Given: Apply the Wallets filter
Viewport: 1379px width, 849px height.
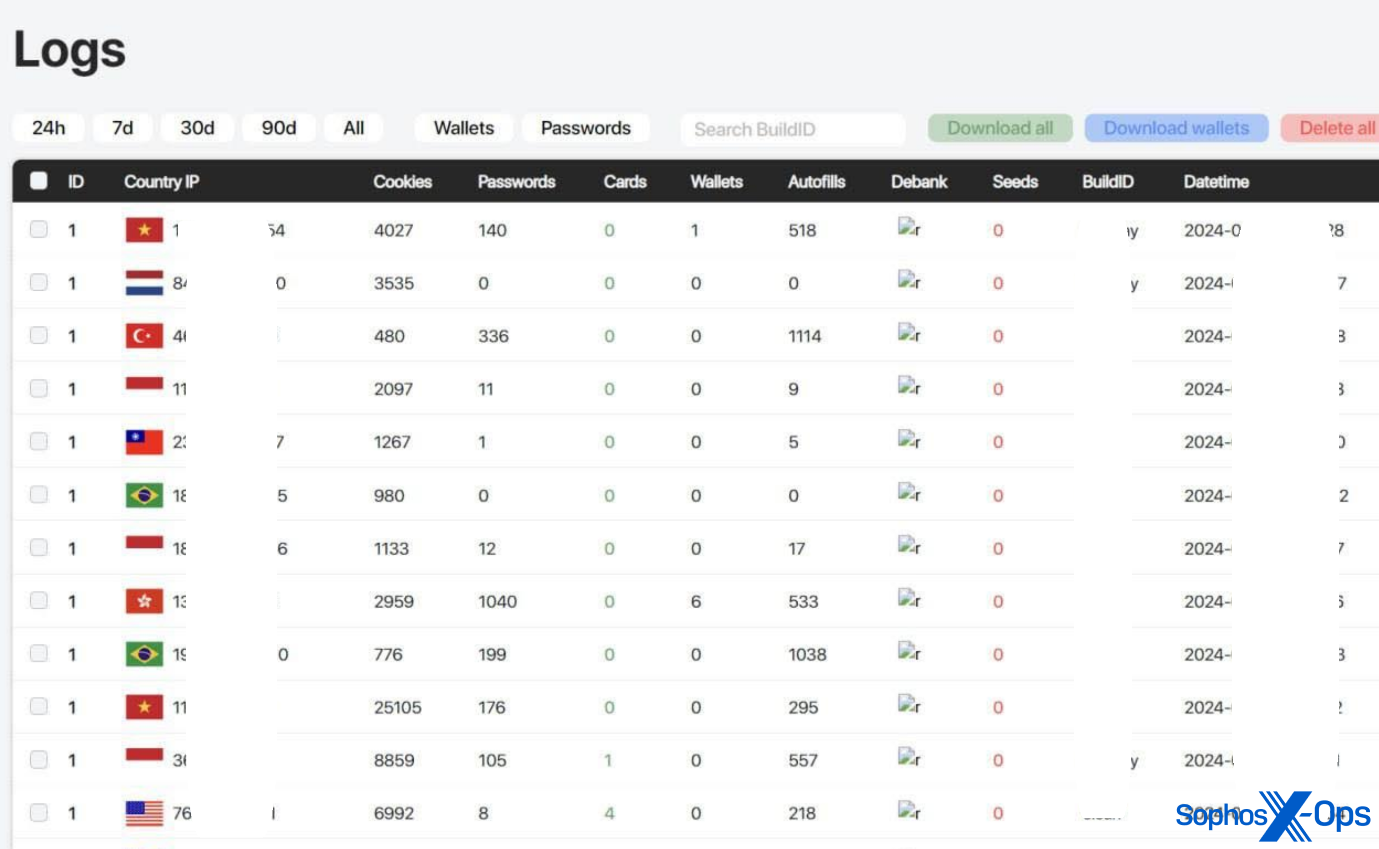Looking at the screenshot, I should [x=464, y=128].
